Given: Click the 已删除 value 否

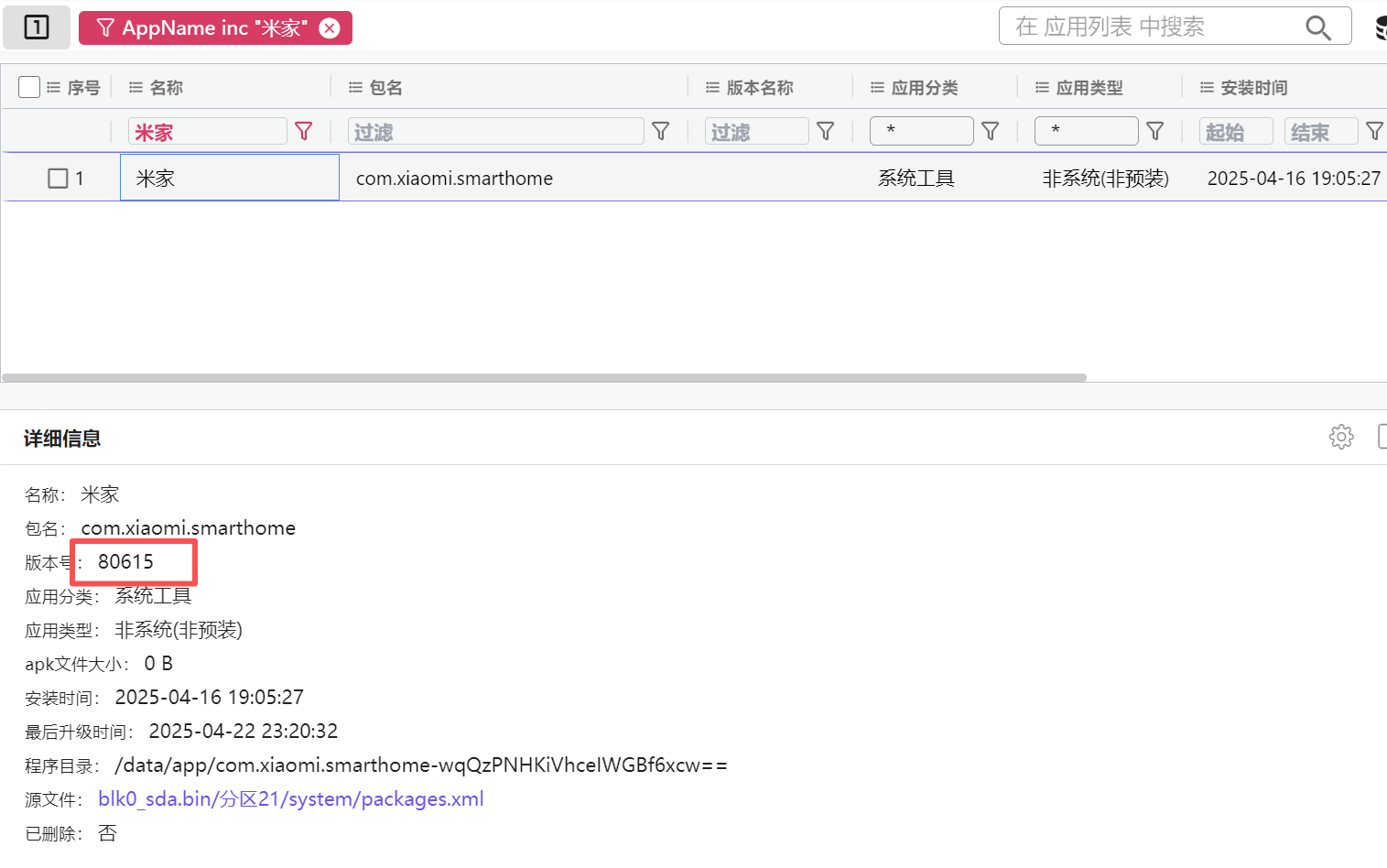Looking at the screenshot, I should pos(107,833).
